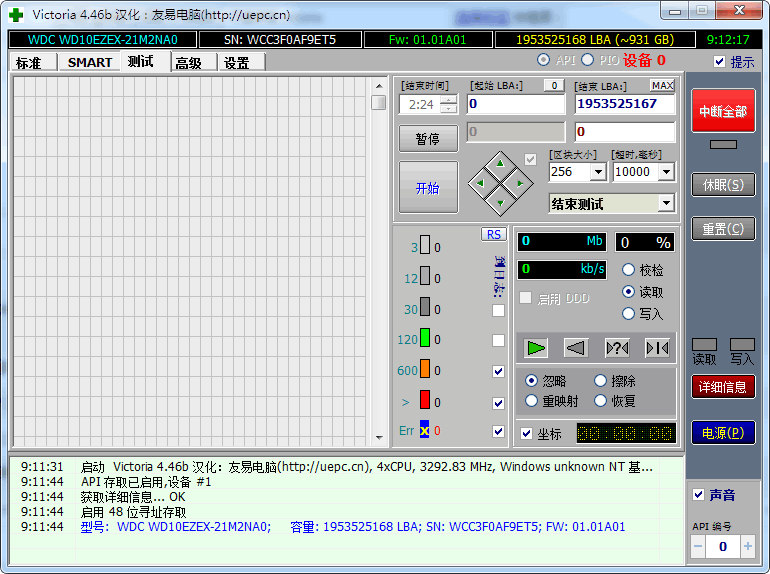The image size is (770, 574).
Task: Click the right arrow on the diamond navigator
Action: [x=520, y=183]
